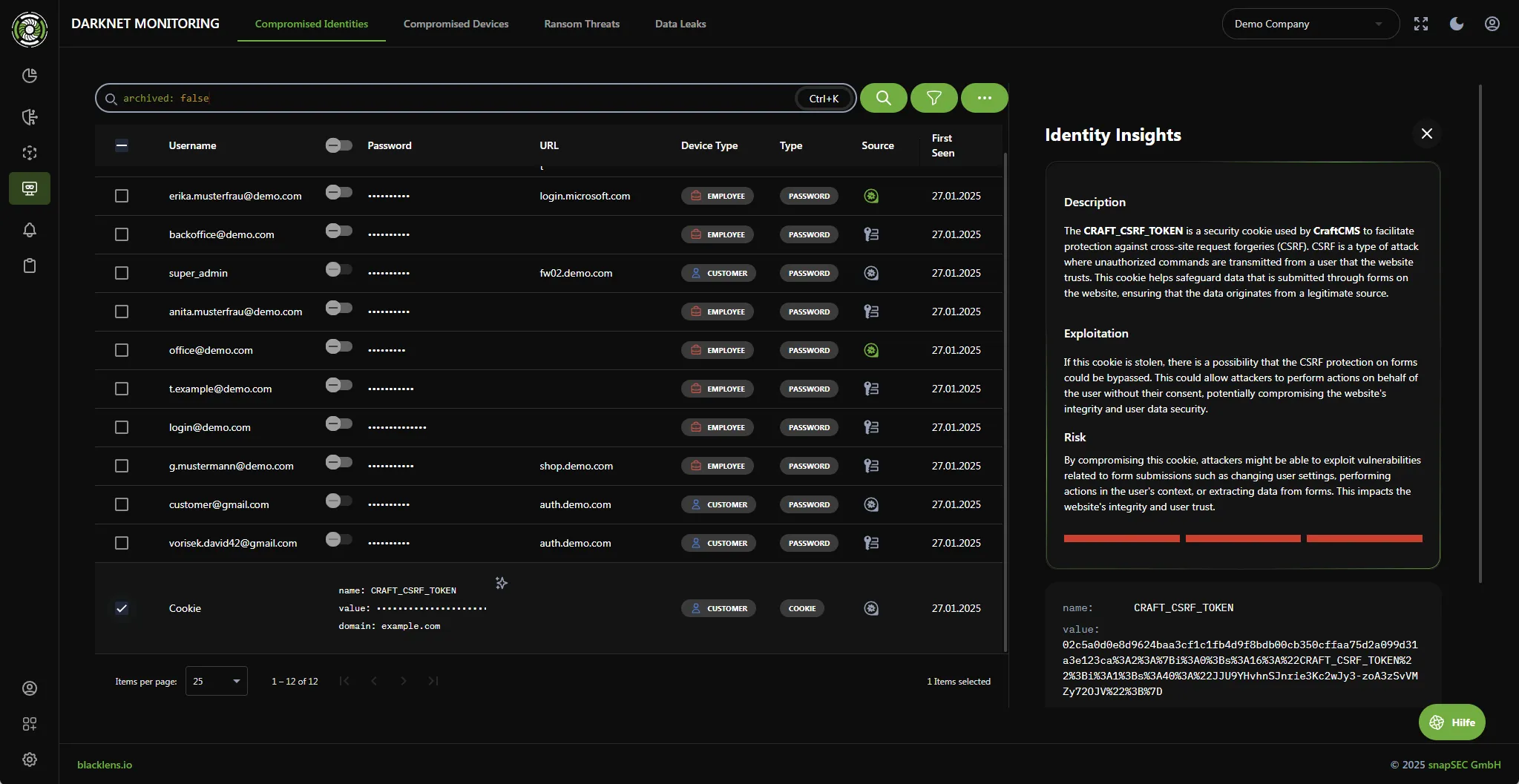
Task: Open the user profile sidebar icon
Action: [x=30, y=688]
